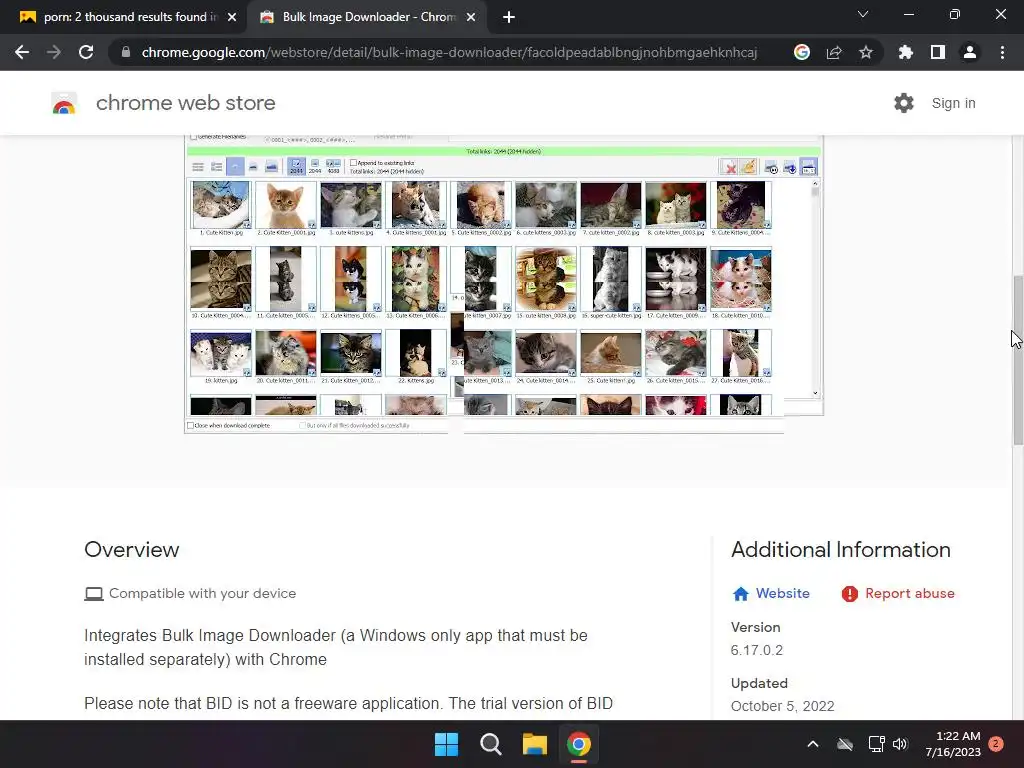
Task: Click the Chrome taskbar icon
Action: pos(579,744)
